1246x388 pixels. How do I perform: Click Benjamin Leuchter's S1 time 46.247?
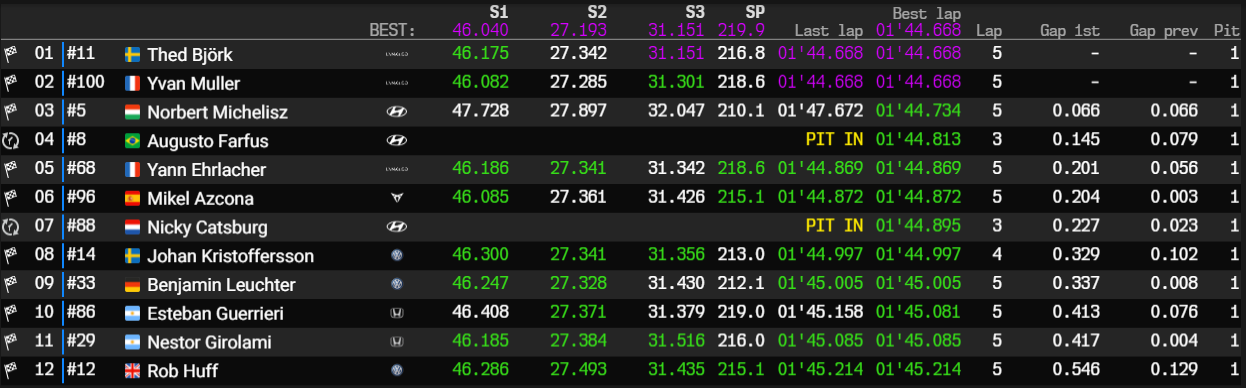[x=480, y=285]
